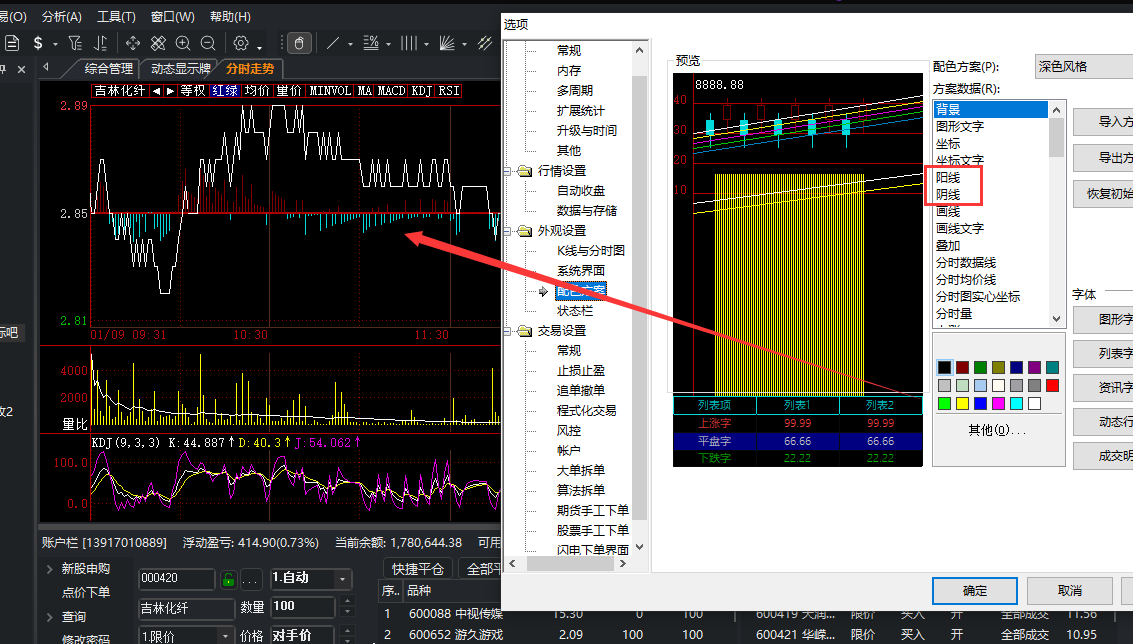The height and width of the screenshot is (644, 1133).
Task: Switch to the 分时走势 tab
Action: (250, 69)
